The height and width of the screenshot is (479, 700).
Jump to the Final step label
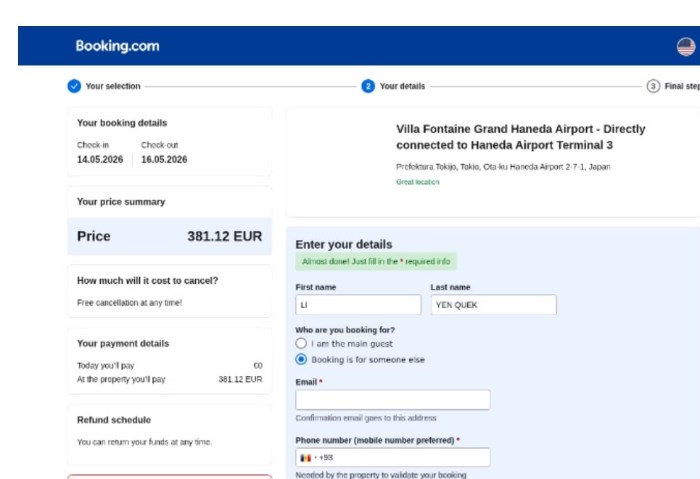(682, 86)
